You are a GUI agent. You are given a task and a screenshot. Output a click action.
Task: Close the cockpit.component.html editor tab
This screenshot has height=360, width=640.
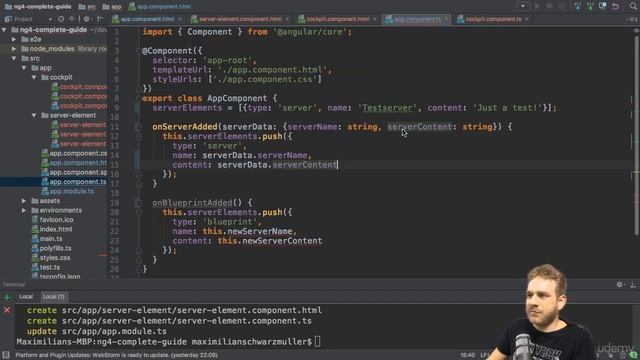(374, 19)
